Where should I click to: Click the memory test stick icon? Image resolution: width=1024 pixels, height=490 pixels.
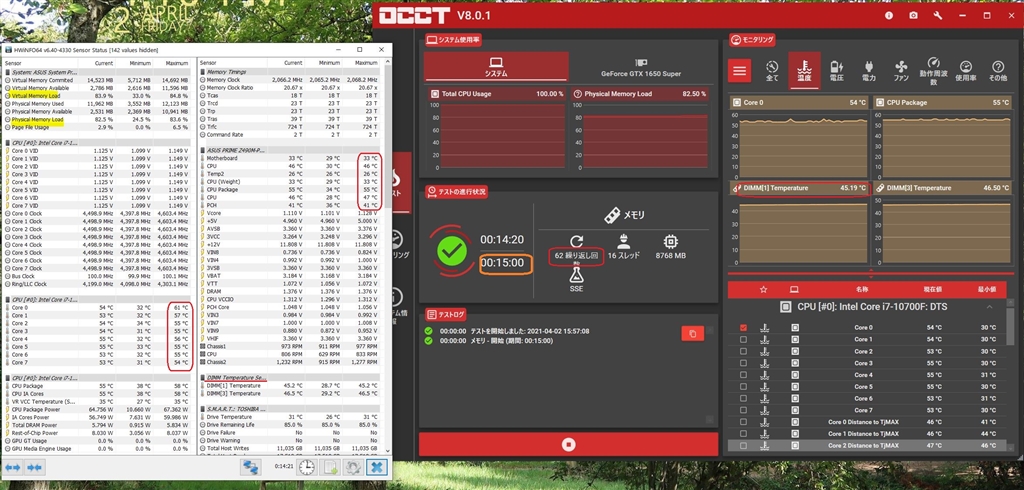click(x=612, y=214)
